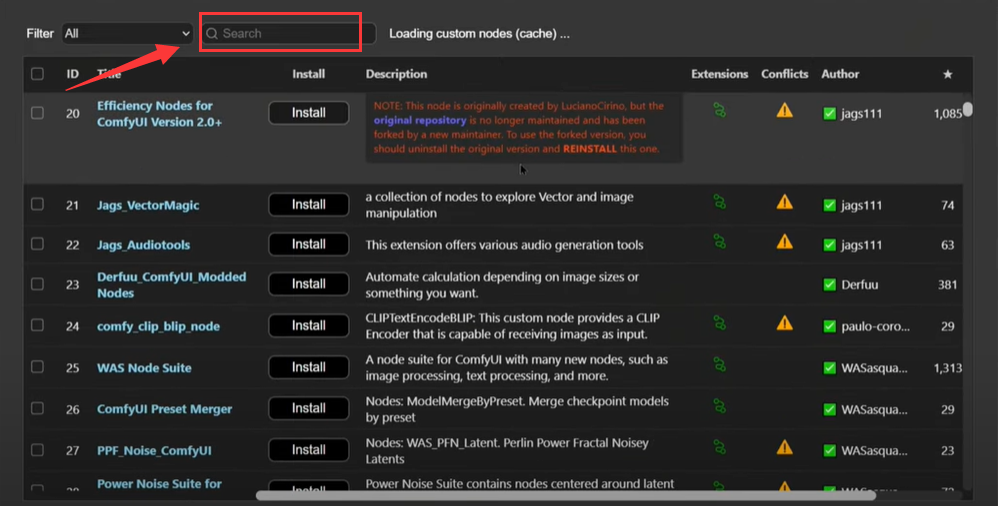
Task: Click the green check in WAS Node Suite row
Action: (829, 368)
